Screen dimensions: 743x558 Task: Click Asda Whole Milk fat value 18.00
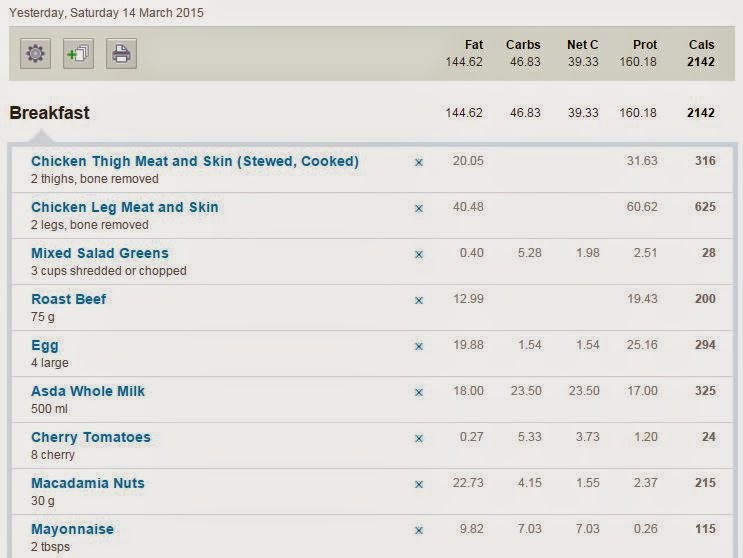coord(468,391)
